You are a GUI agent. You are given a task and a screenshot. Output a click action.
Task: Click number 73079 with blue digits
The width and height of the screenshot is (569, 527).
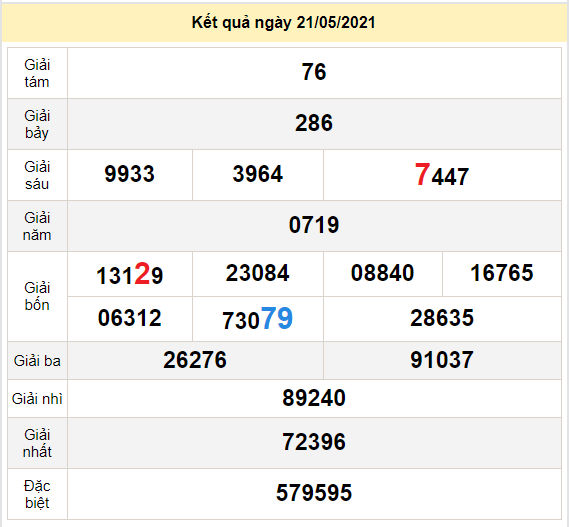[258, 319]
